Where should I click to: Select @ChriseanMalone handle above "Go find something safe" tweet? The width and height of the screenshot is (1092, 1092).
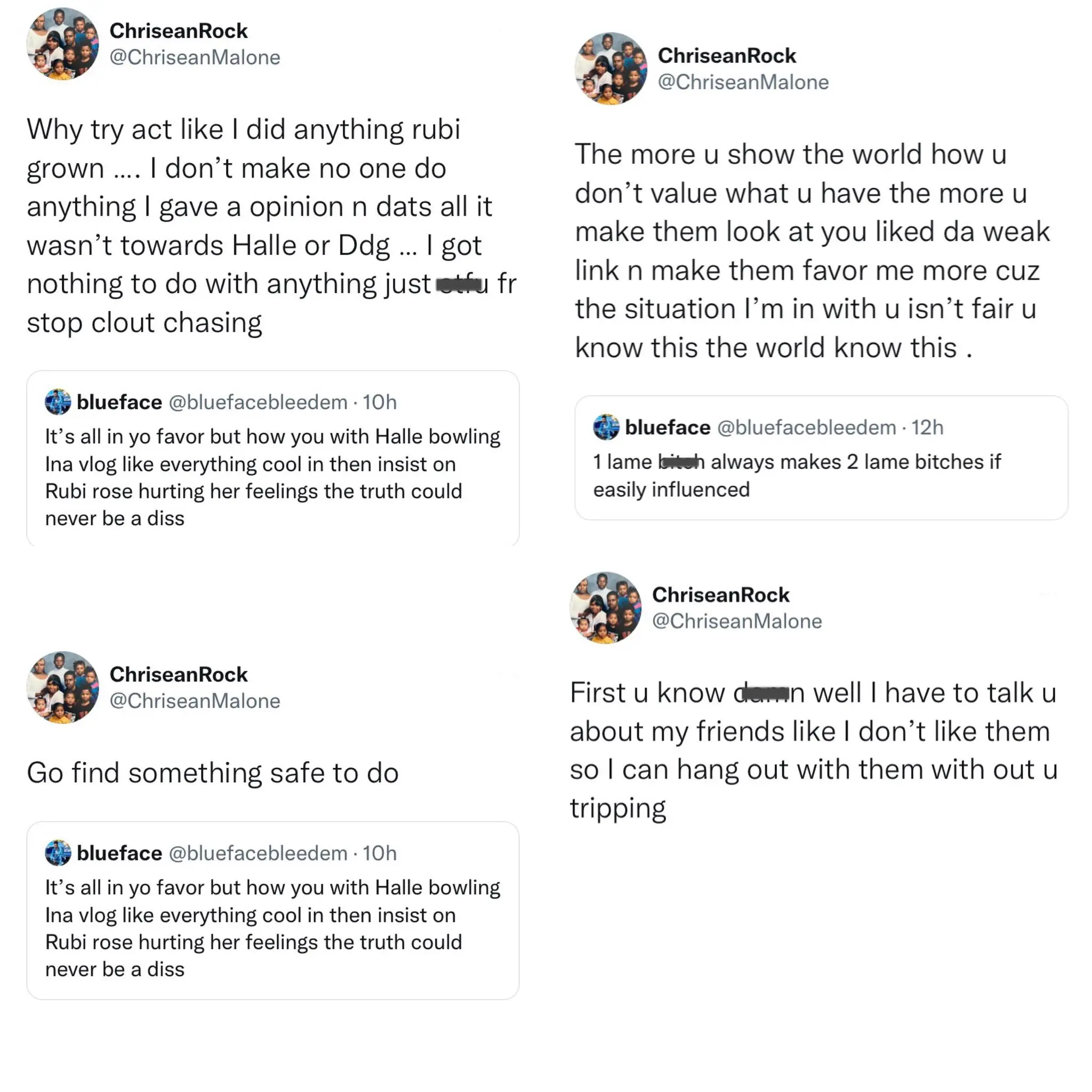(195, 701)
